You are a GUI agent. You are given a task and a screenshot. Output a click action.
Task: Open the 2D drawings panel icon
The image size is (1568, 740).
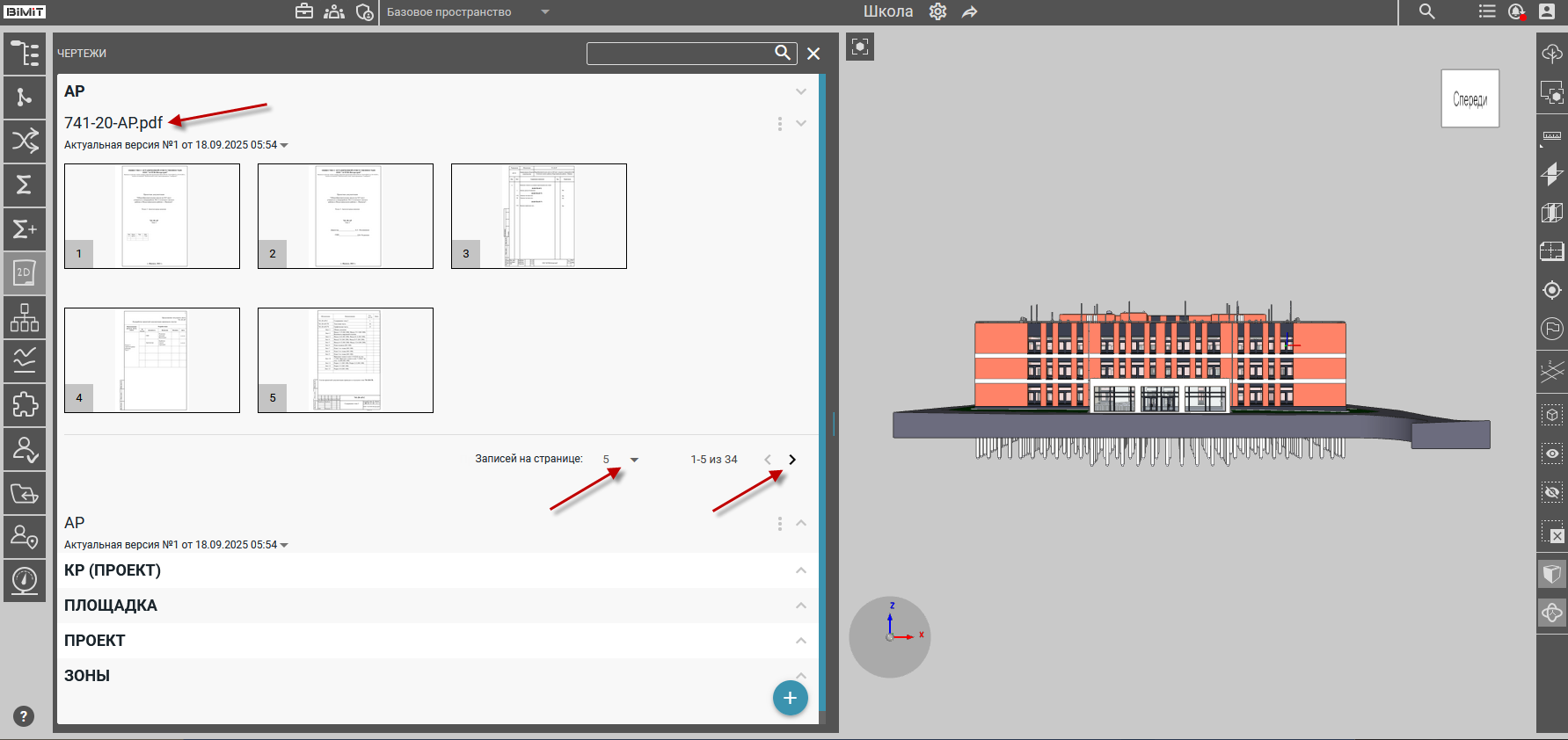click(25, 272)
